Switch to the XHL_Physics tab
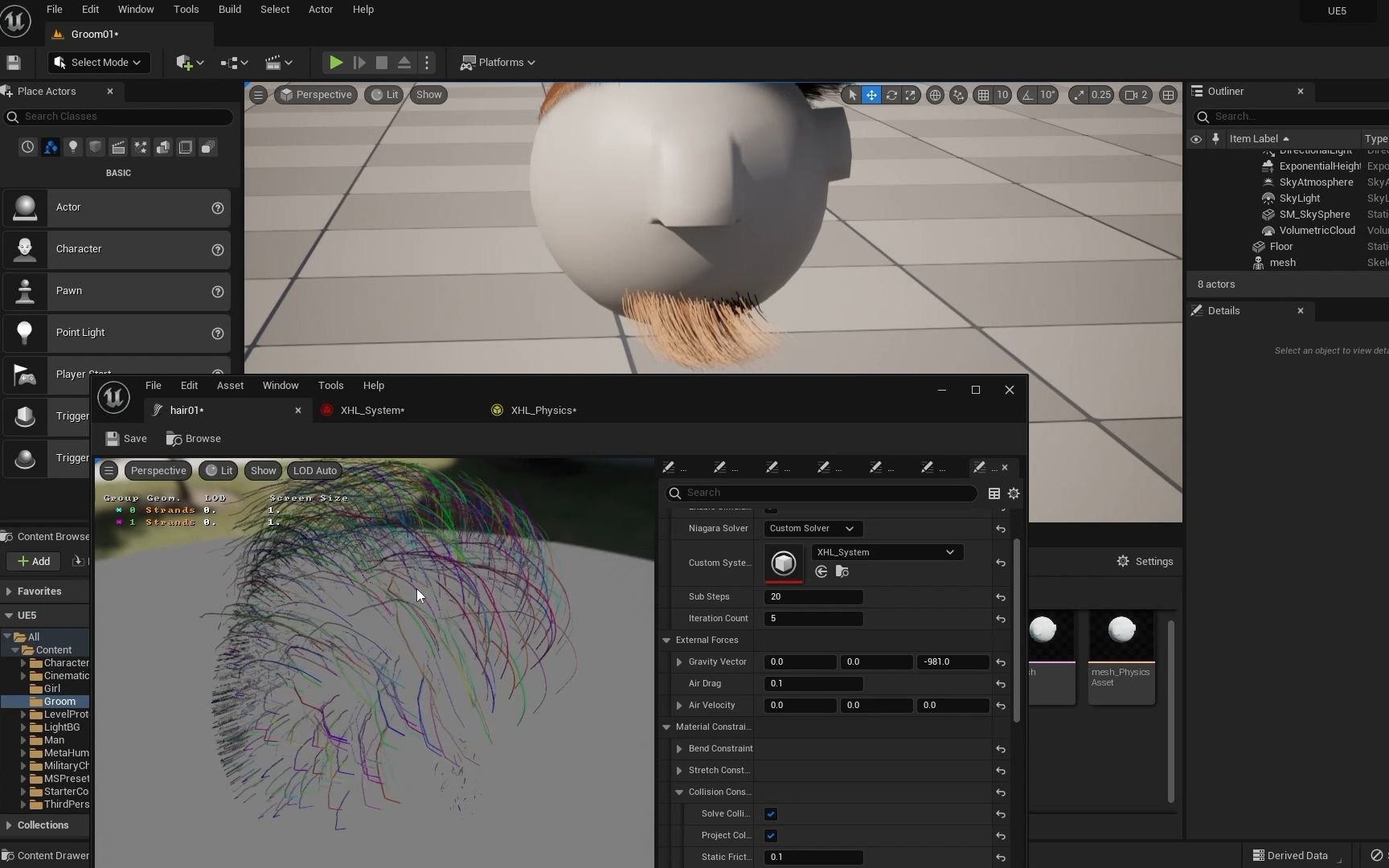 point(543,411)
